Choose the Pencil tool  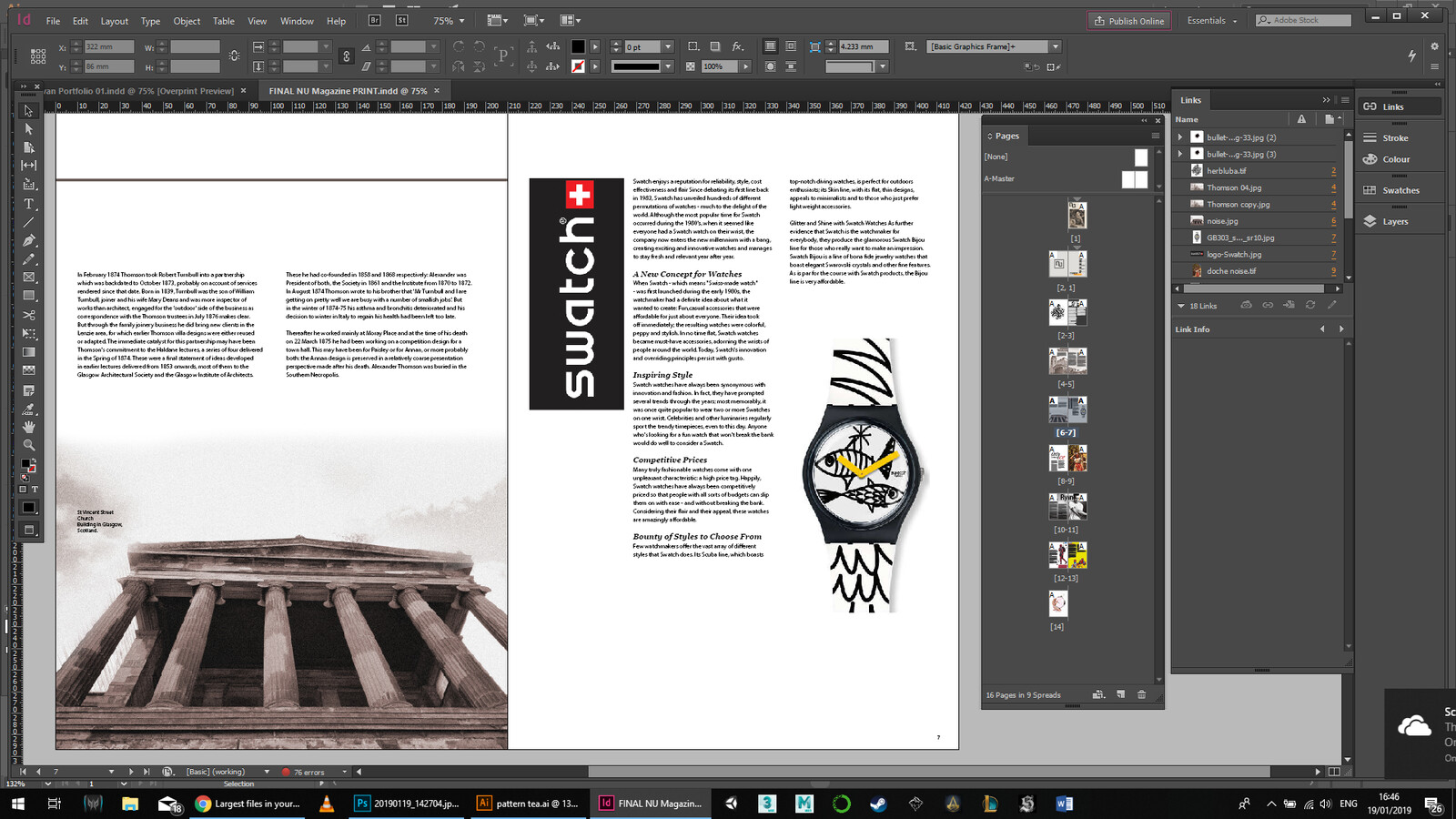coord(28,259)
